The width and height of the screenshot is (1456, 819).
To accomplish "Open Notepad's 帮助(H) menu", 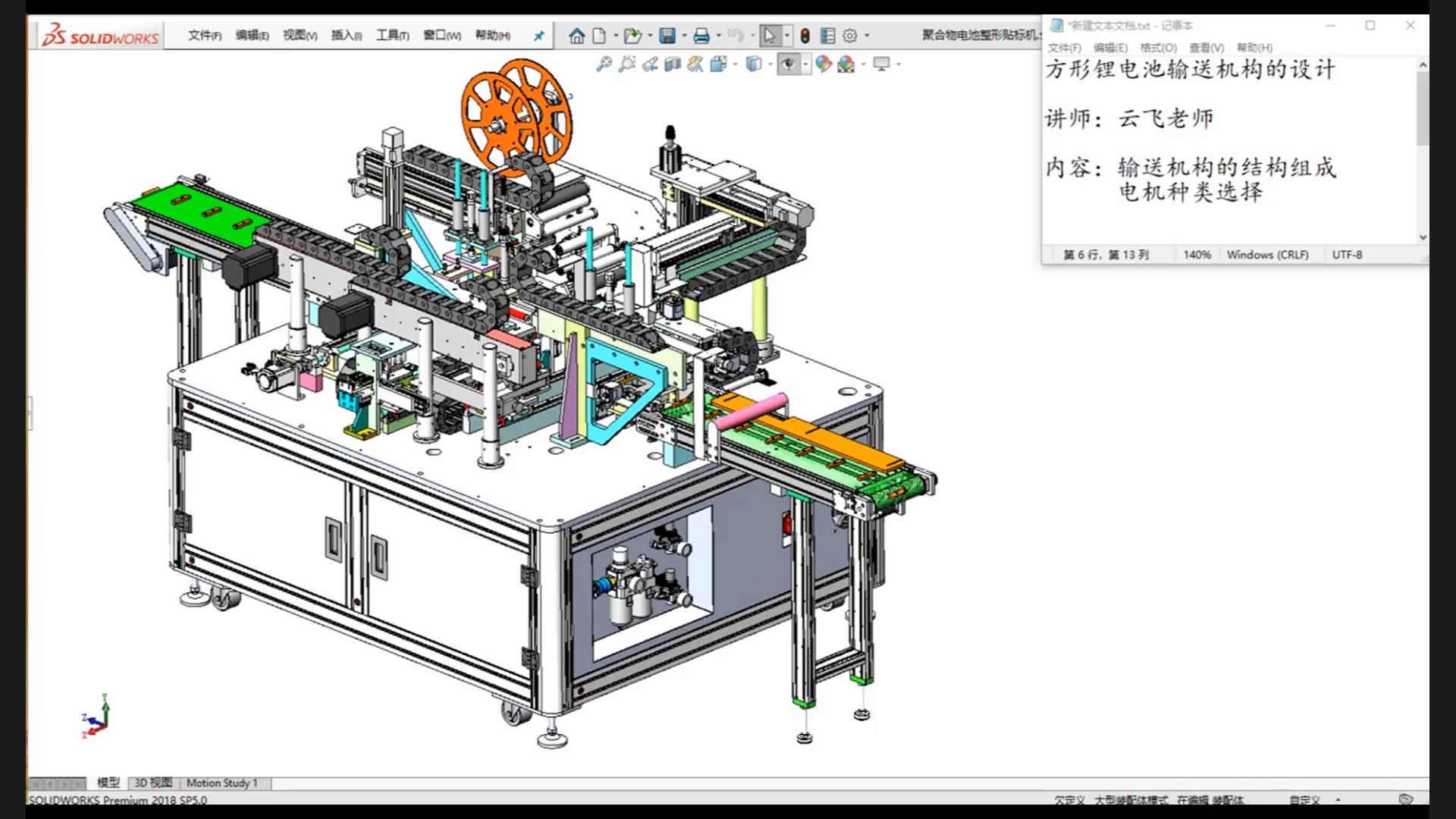I will point(1254,48).
